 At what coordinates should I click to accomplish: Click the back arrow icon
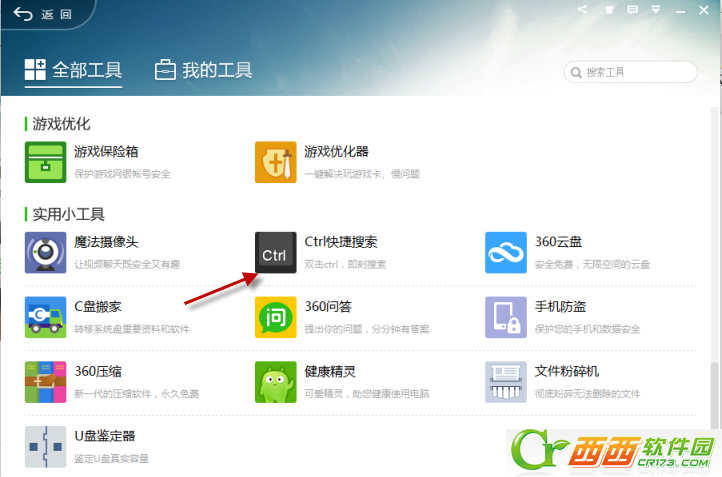pyautogui.click(x=23, y=14)
